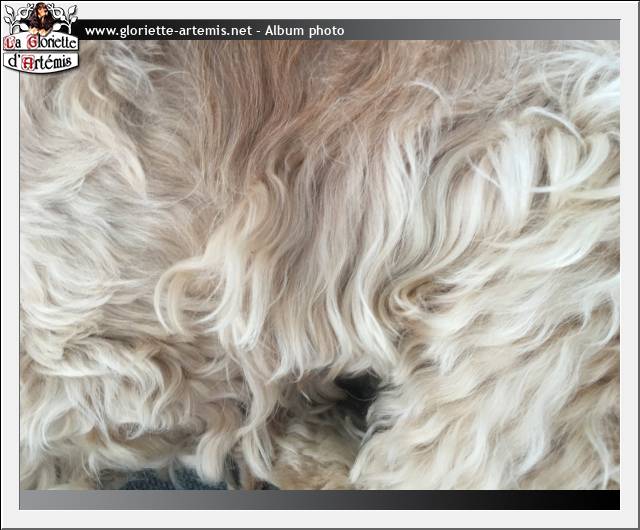
Task: Click the gradient footer bar's middle
Action: click(320, 500)
